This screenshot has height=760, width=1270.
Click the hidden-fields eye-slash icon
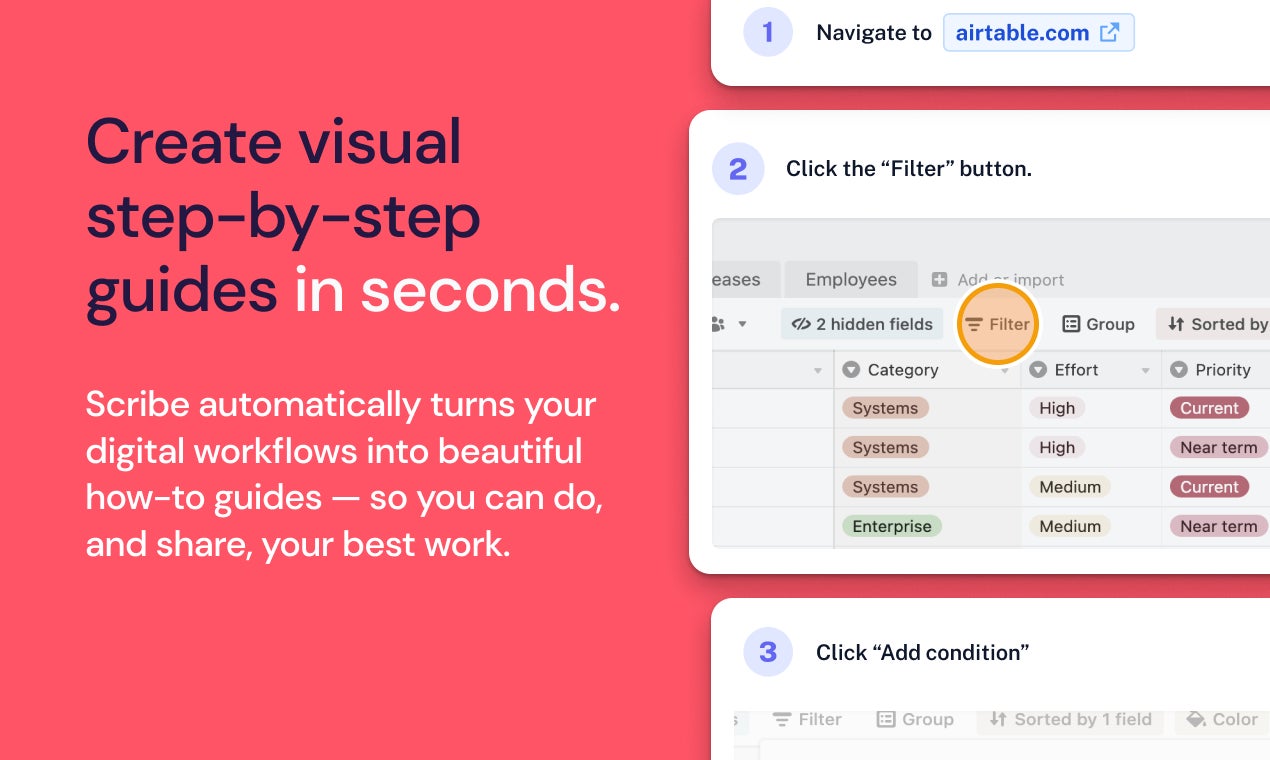pyautogui.click(x=800, y=324)
